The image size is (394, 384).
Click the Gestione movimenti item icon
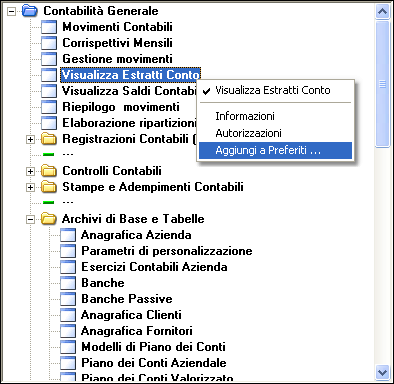[49, 59]
